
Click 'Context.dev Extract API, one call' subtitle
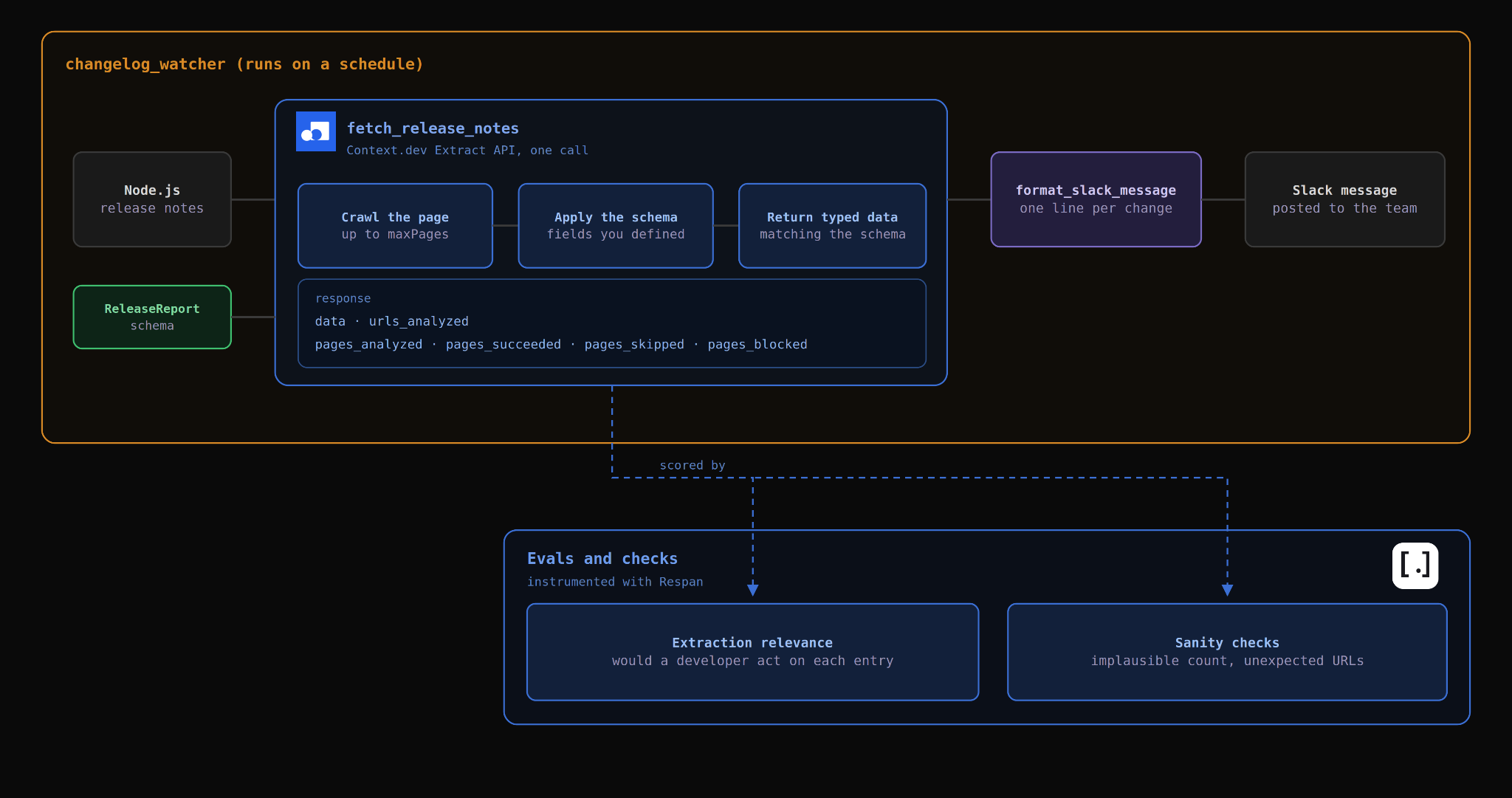(467, 151)
